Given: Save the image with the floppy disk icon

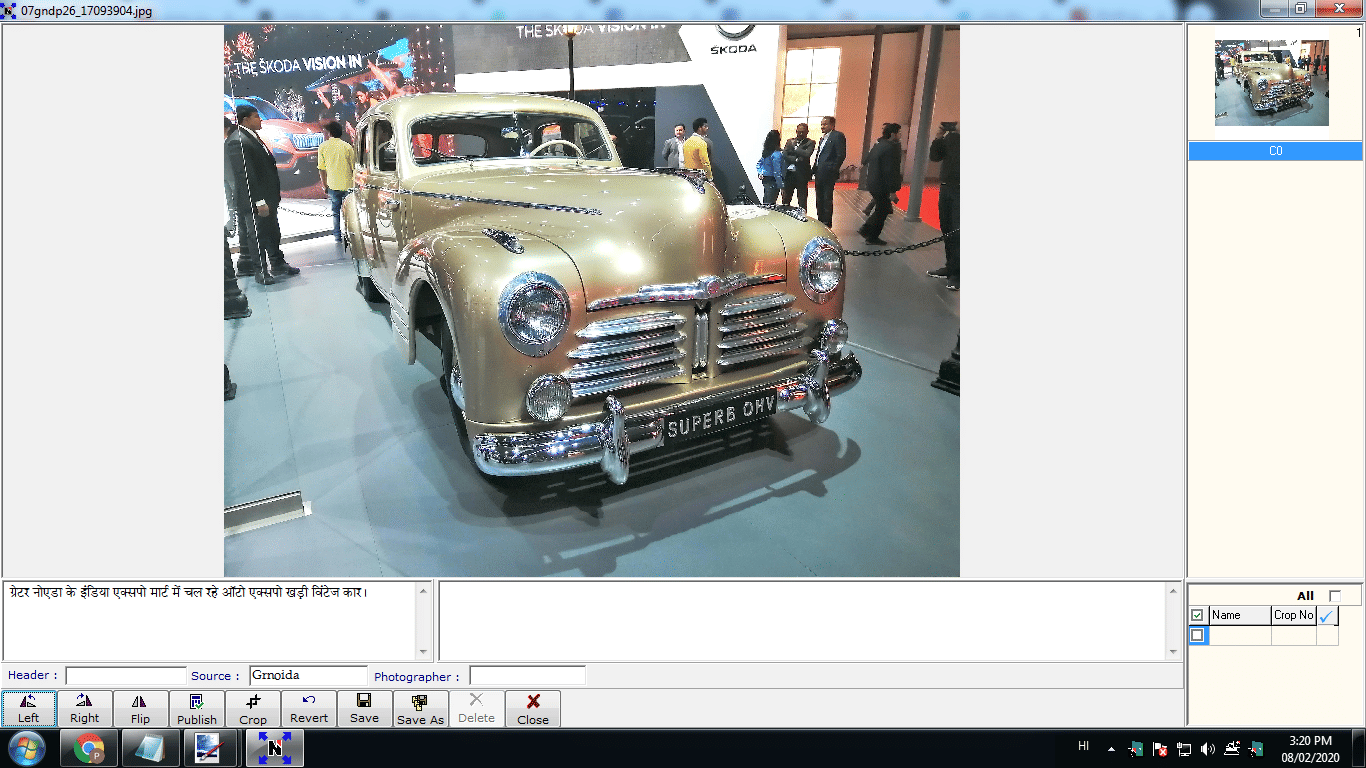Looking at the screenshot, I should (365, 709).
